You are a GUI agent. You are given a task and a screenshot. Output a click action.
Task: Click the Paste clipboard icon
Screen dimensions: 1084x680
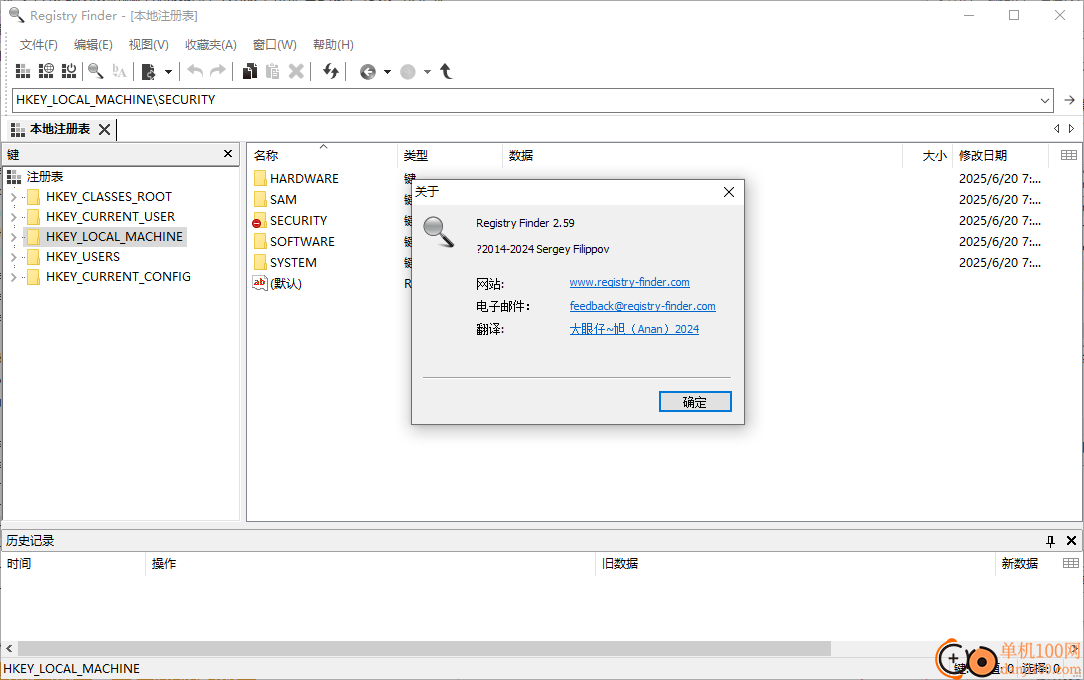(x=272, y=71)
